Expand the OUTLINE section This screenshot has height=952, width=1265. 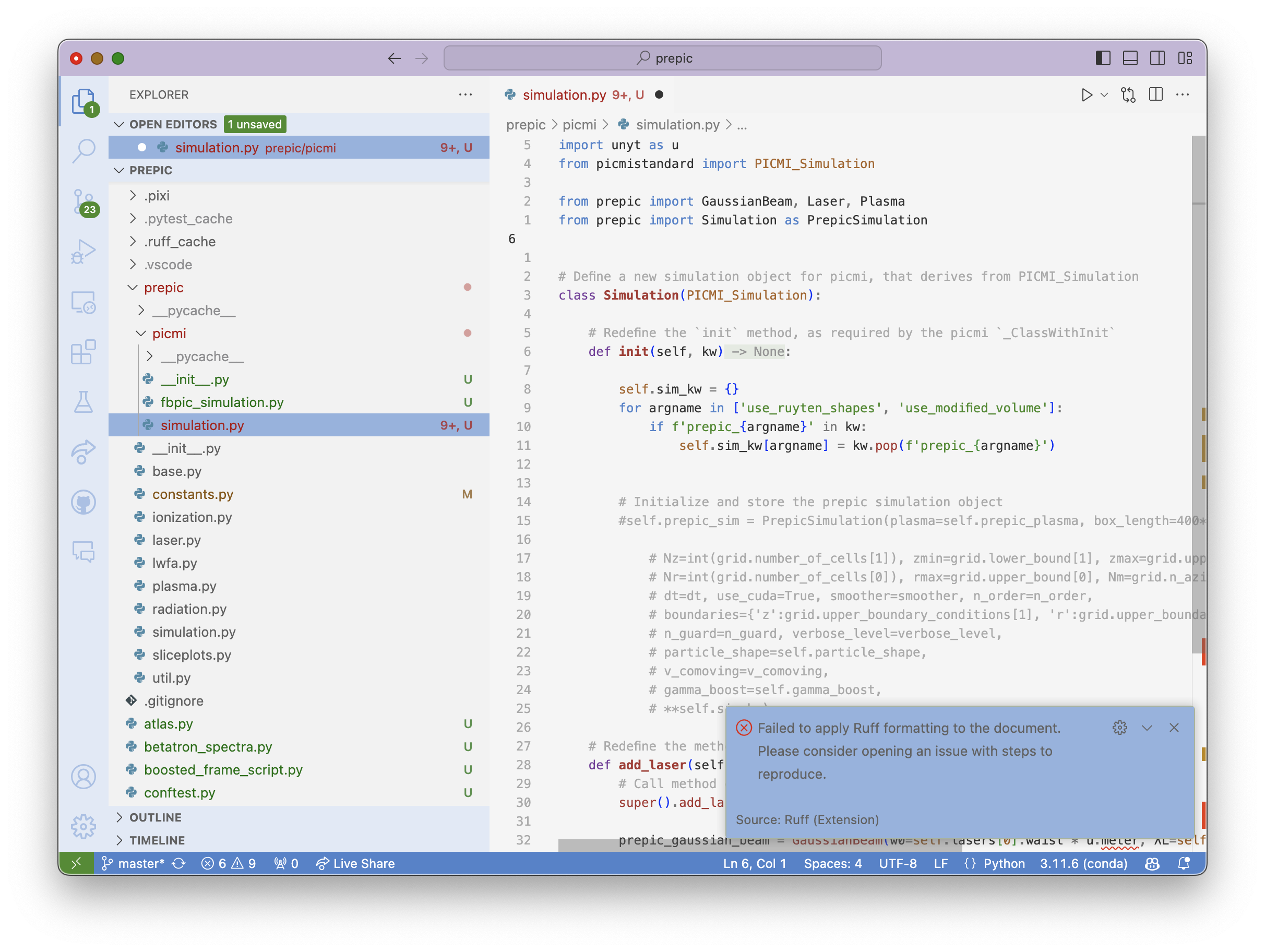(155, 817)
